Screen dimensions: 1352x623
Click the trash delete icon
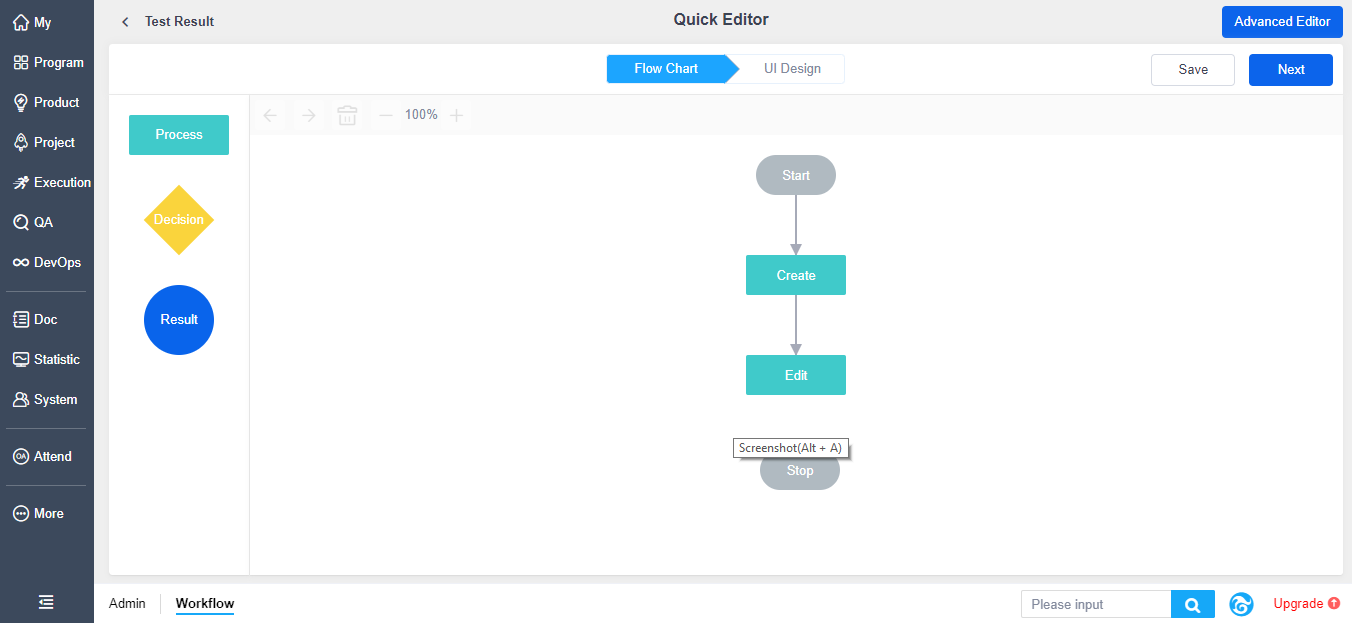[347, 115]
